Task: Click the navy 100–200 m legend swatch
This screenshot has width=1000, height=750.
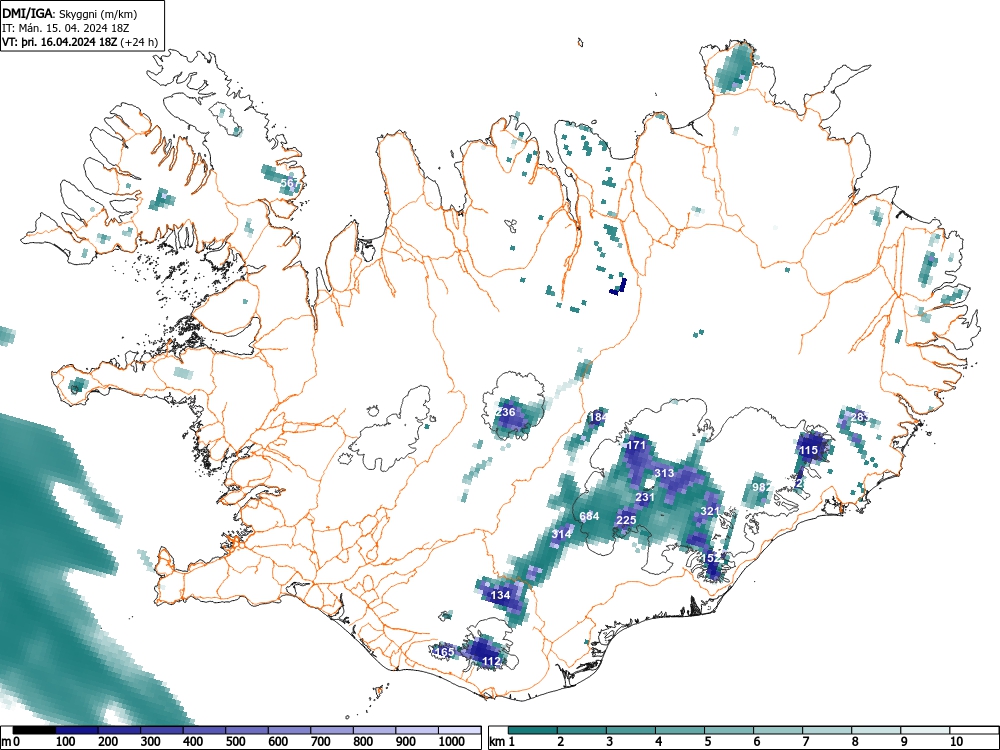Action: 77,730
